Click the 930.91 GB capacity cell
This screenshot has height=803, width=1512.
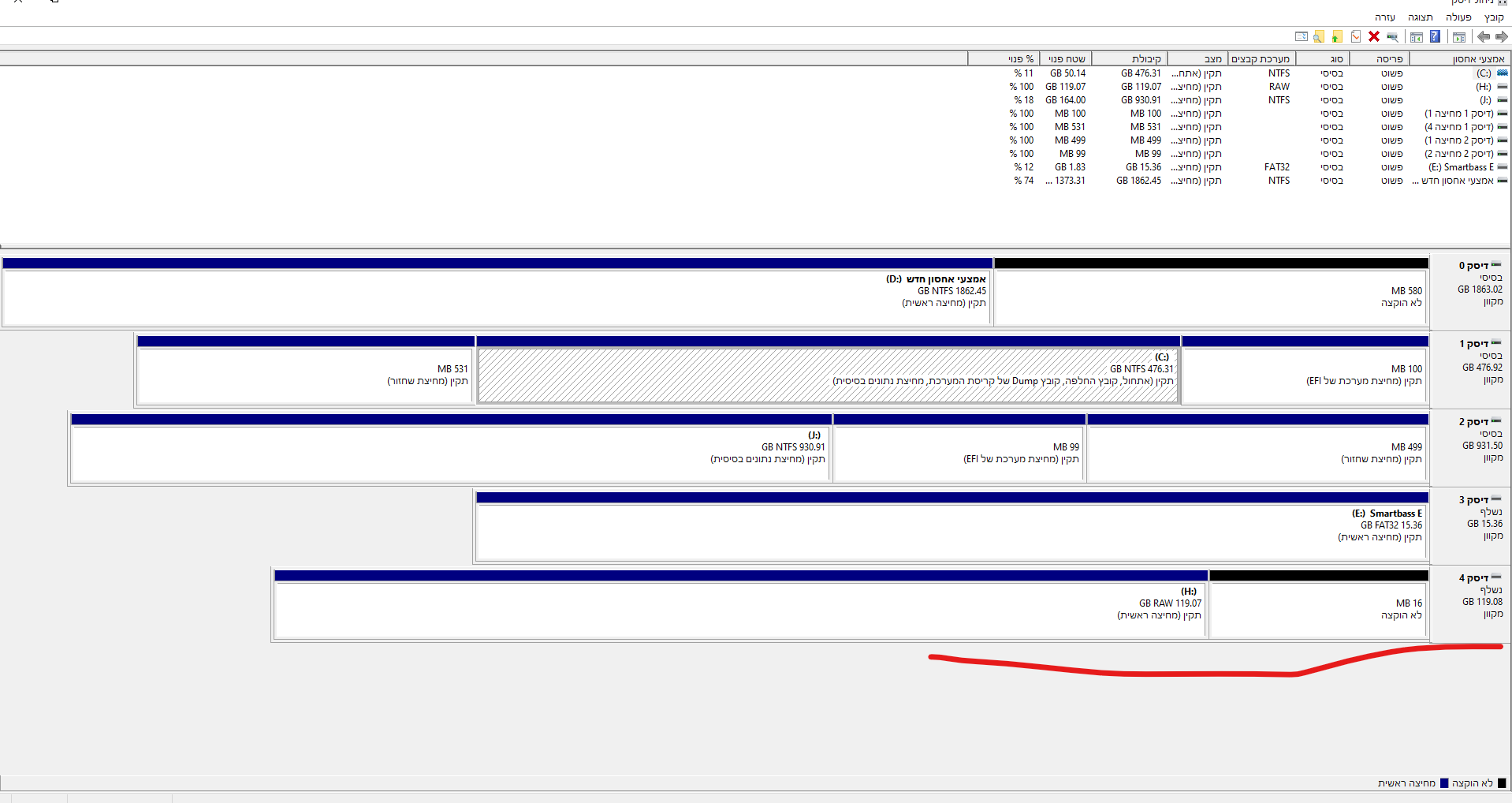tap(1141, 100)
